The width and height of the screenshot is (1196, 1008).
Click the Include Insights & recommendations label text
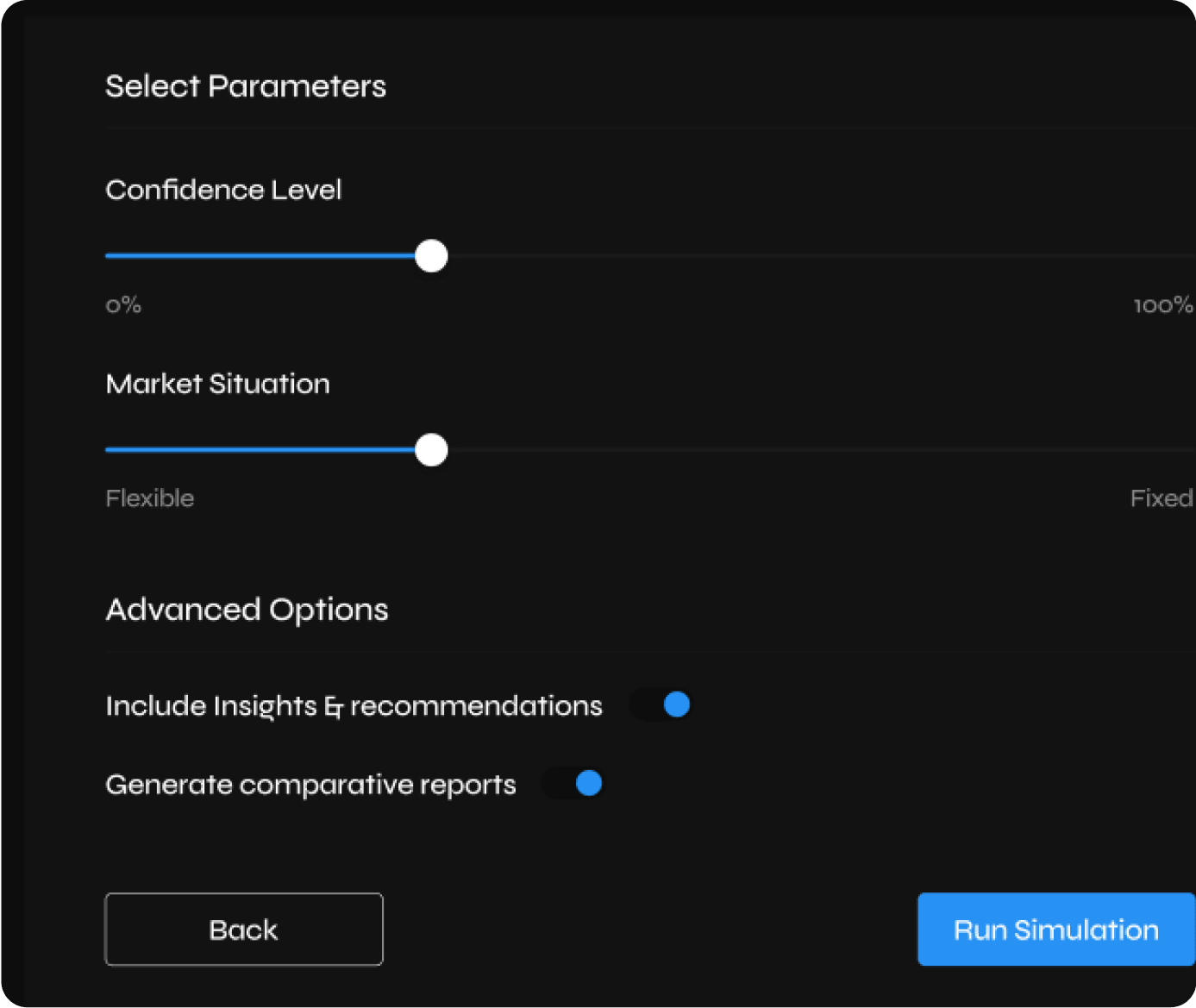(354, 706)
